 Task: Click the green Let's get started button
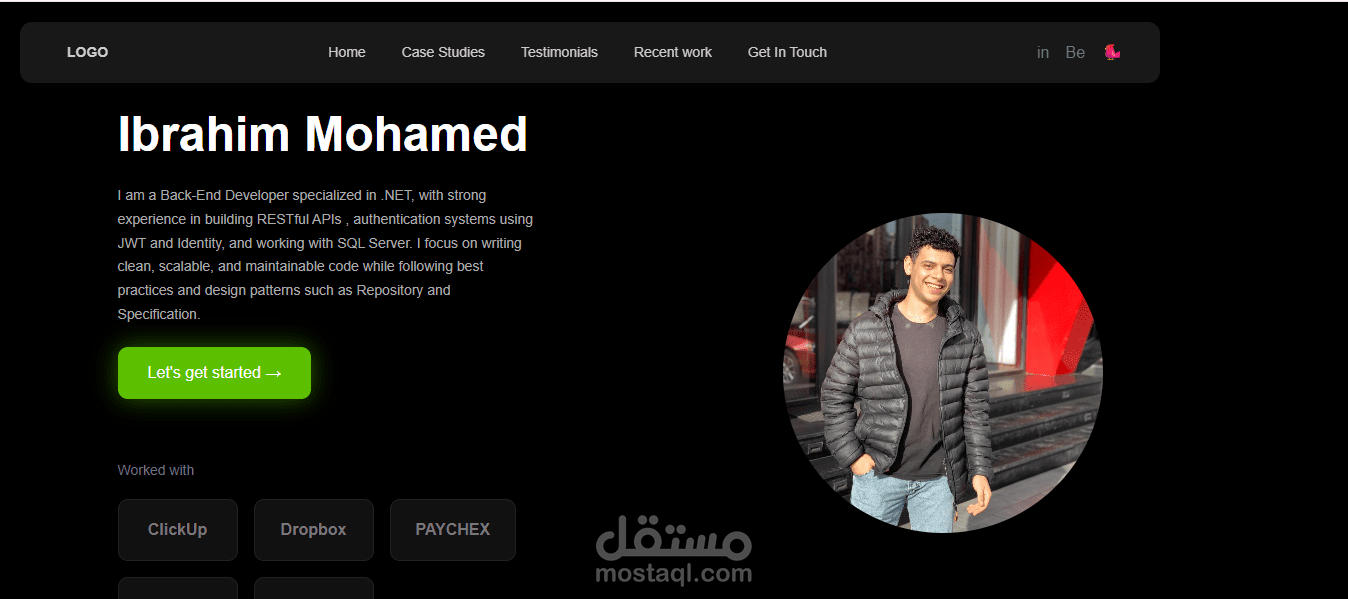coord(214,373)
